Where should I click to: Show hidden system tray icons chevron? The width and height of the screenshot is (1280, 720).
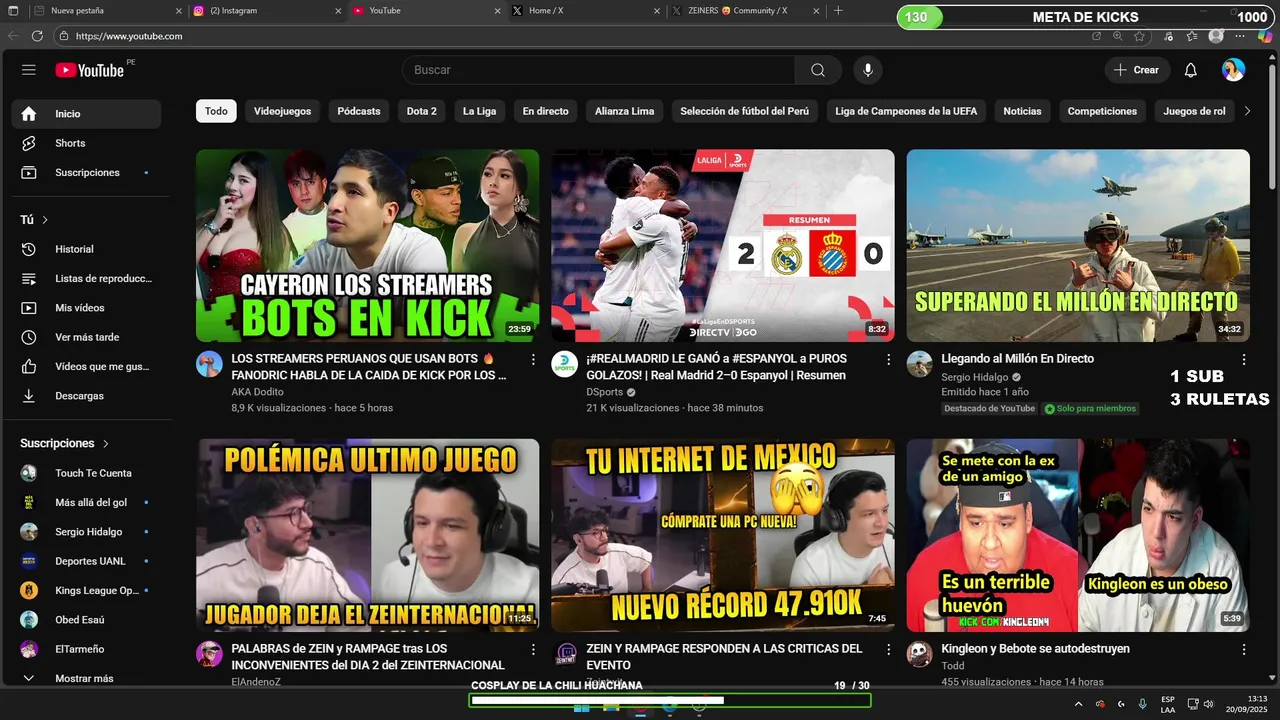1078,704
